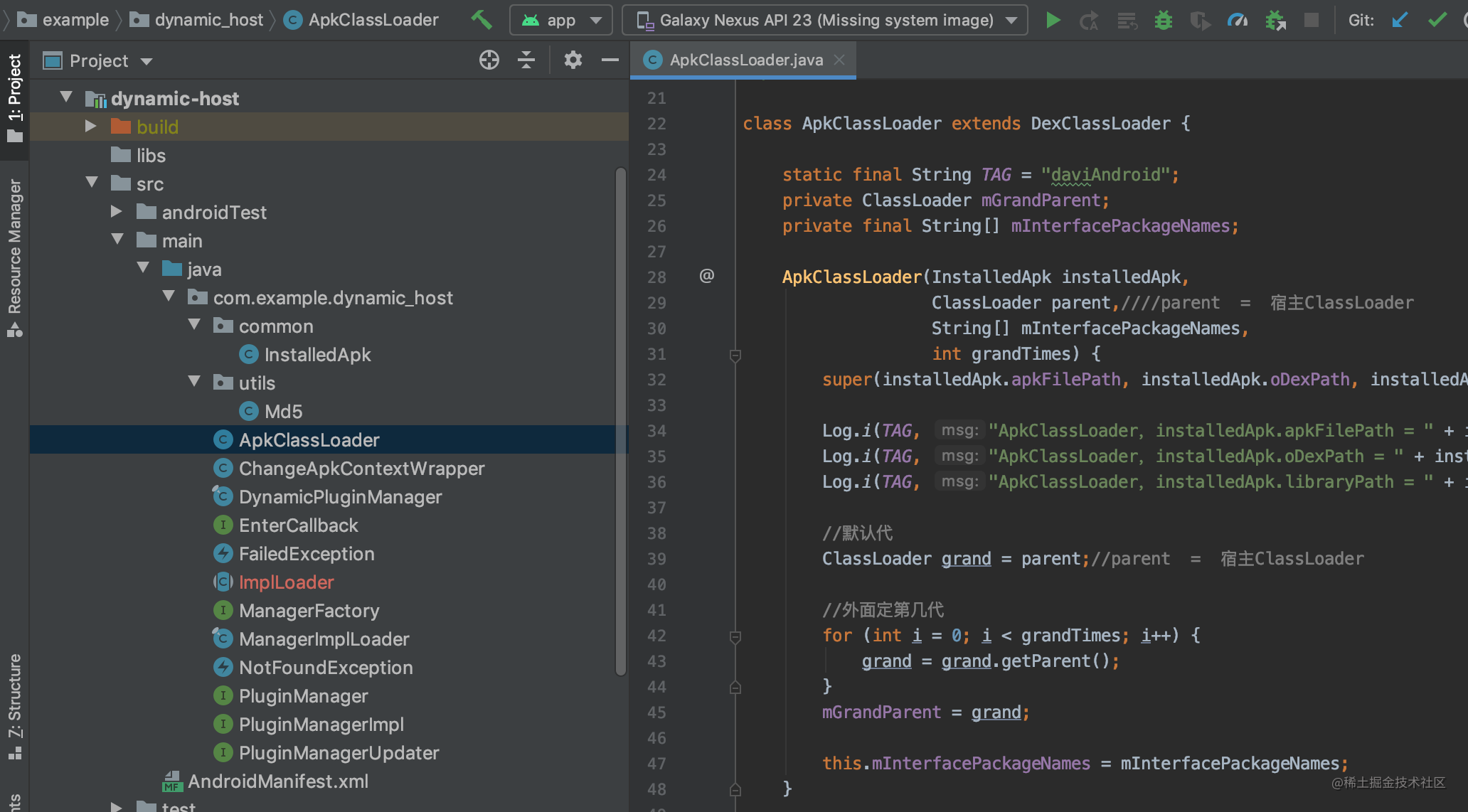1468x812 pixels.
Task: Expand the androidTest folder
Action: pyautogui.click(x=117, y=212)
